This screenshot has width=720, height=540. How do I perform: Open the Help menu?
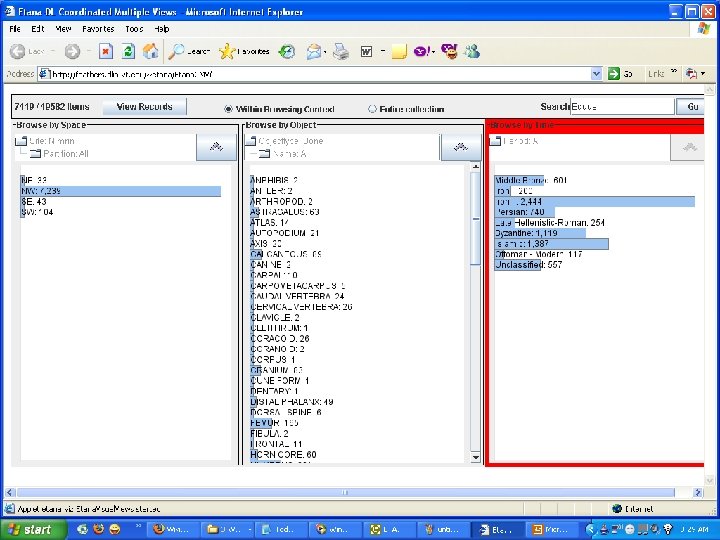point(162,29)
